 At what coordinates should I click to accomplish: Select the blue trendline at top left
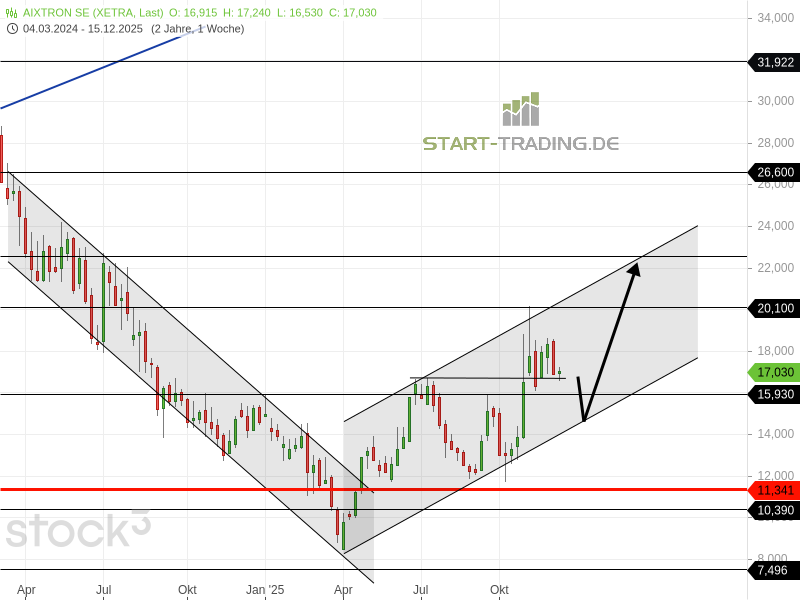(100, 70)
